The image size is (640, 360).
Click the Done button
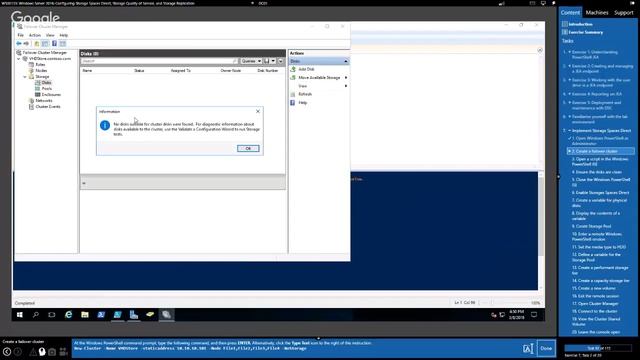coord(546,348)
